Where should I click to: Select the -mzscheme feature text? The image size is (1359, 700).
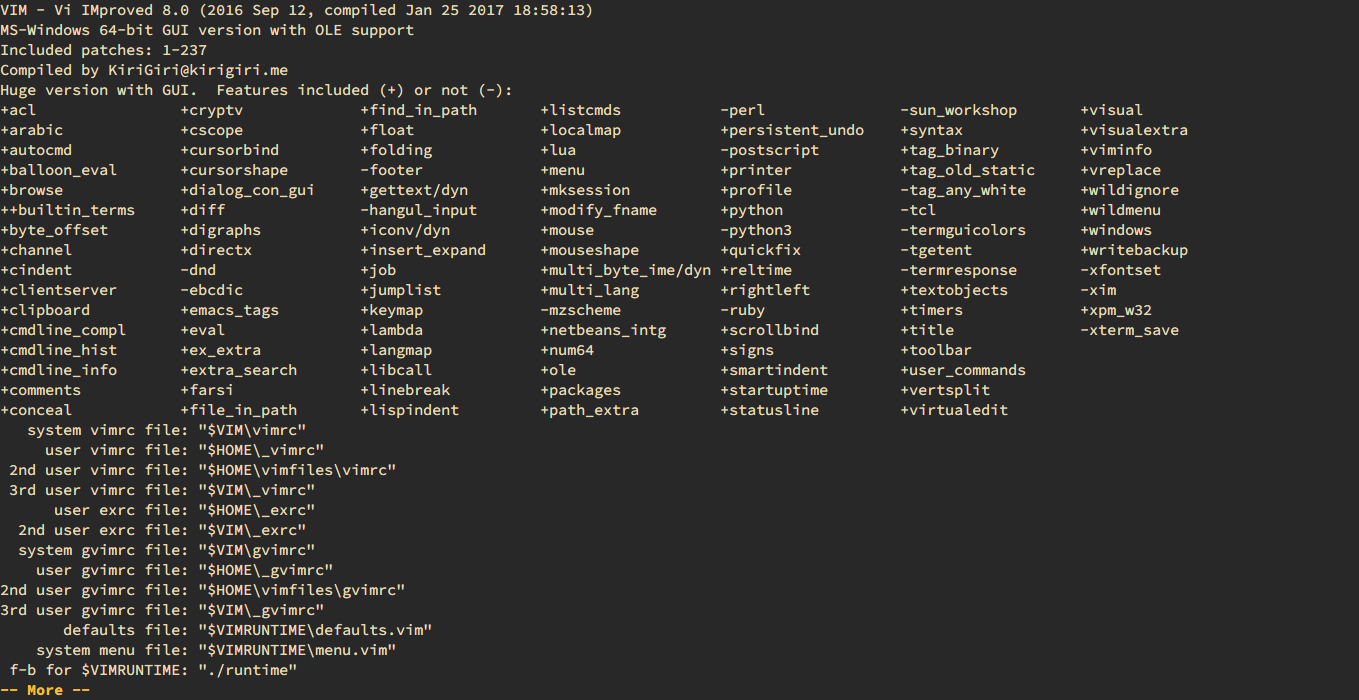tap(581, 310)
